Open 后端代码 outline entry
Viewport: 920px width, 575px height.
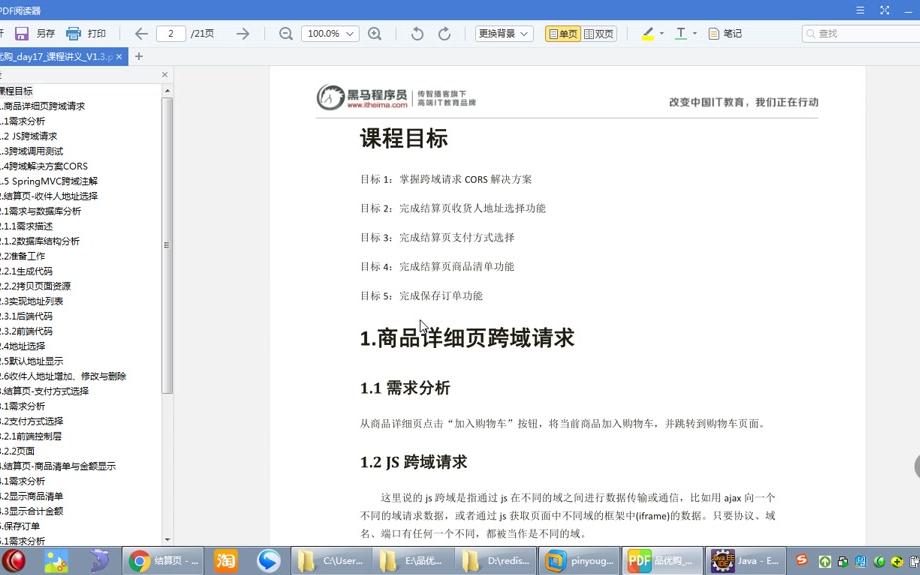click(27, 316)
